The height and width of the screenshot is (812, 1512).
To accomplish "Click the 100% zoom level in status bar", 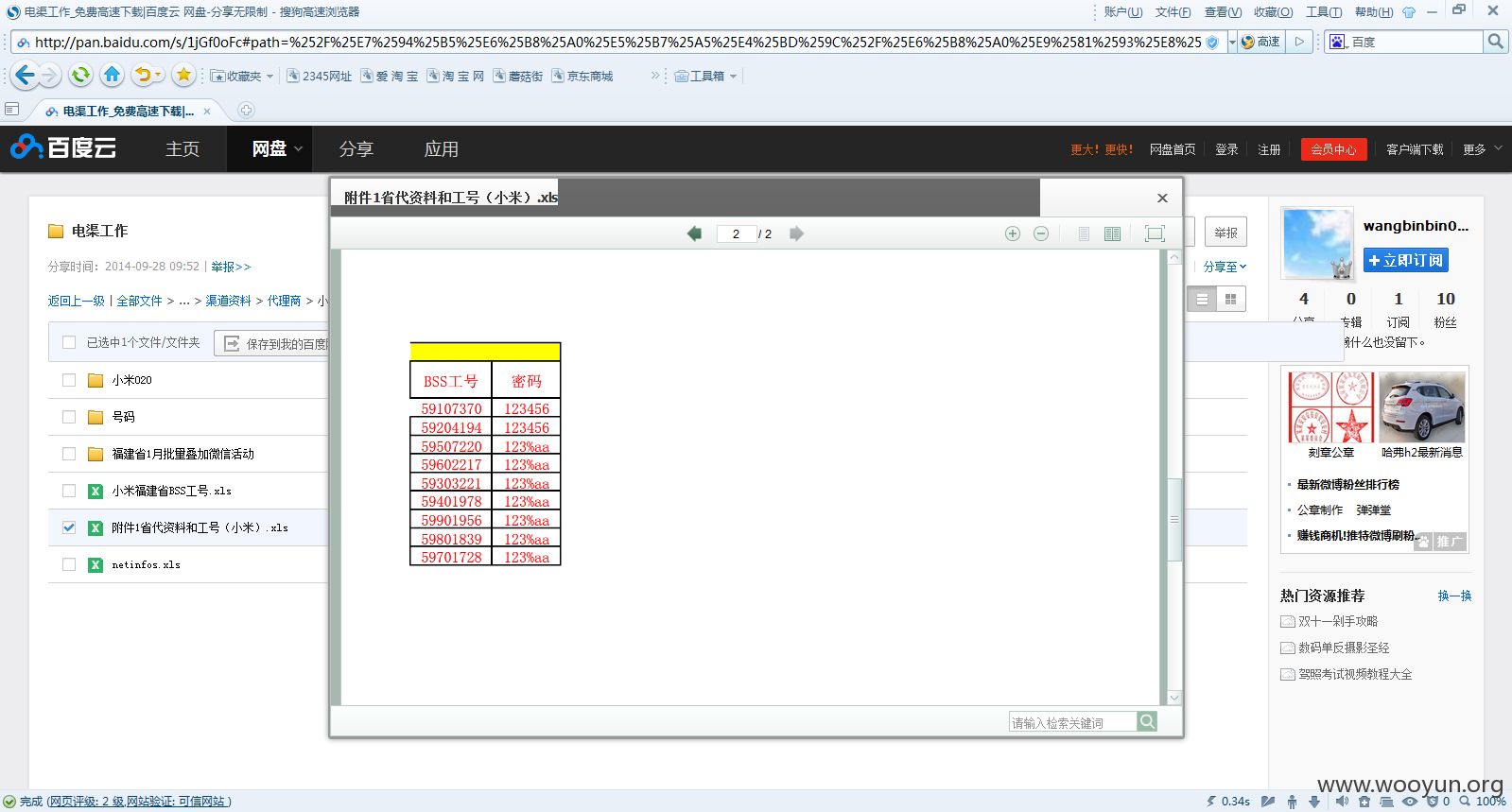I will [1490, 801].
